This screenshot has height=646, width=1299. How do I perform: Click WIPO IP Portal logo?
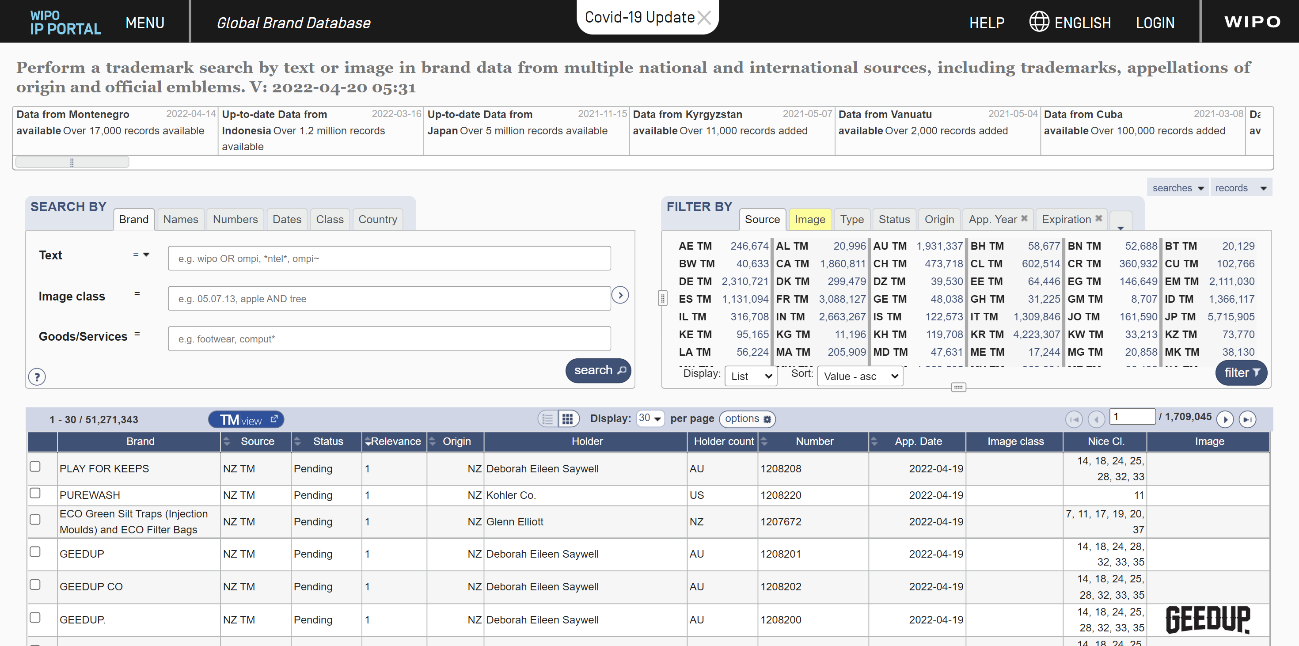click(66, 22)
